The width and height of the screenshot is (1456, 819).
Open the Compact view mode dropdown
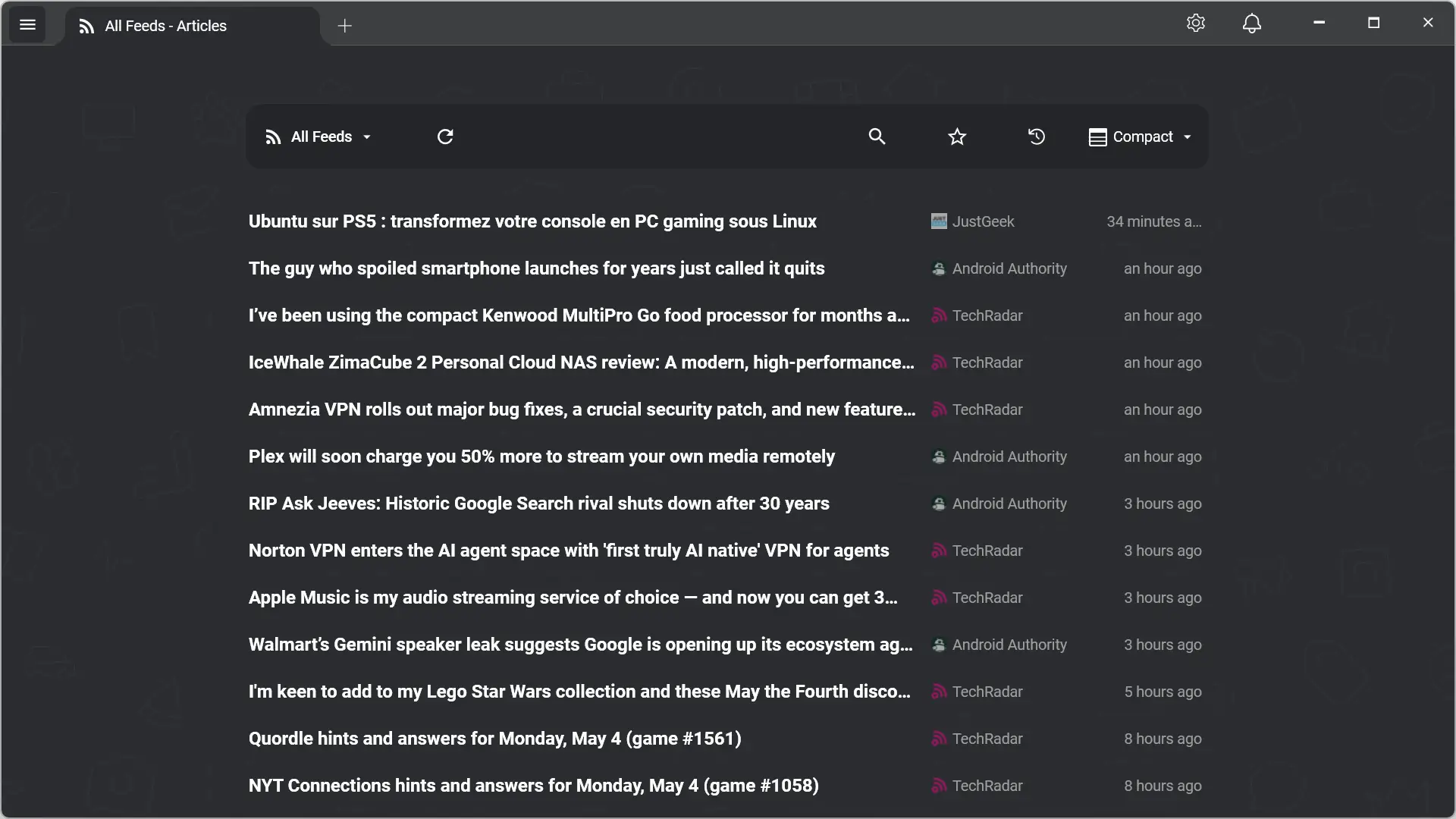click(1141, 136)
